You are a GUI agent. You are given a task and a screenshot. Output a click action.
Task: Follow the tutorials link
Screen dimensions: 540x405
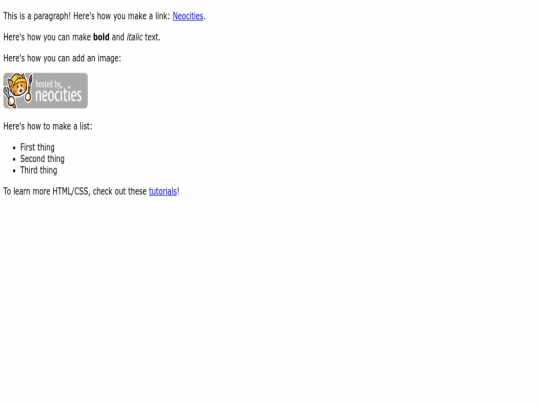coord(163,191)
